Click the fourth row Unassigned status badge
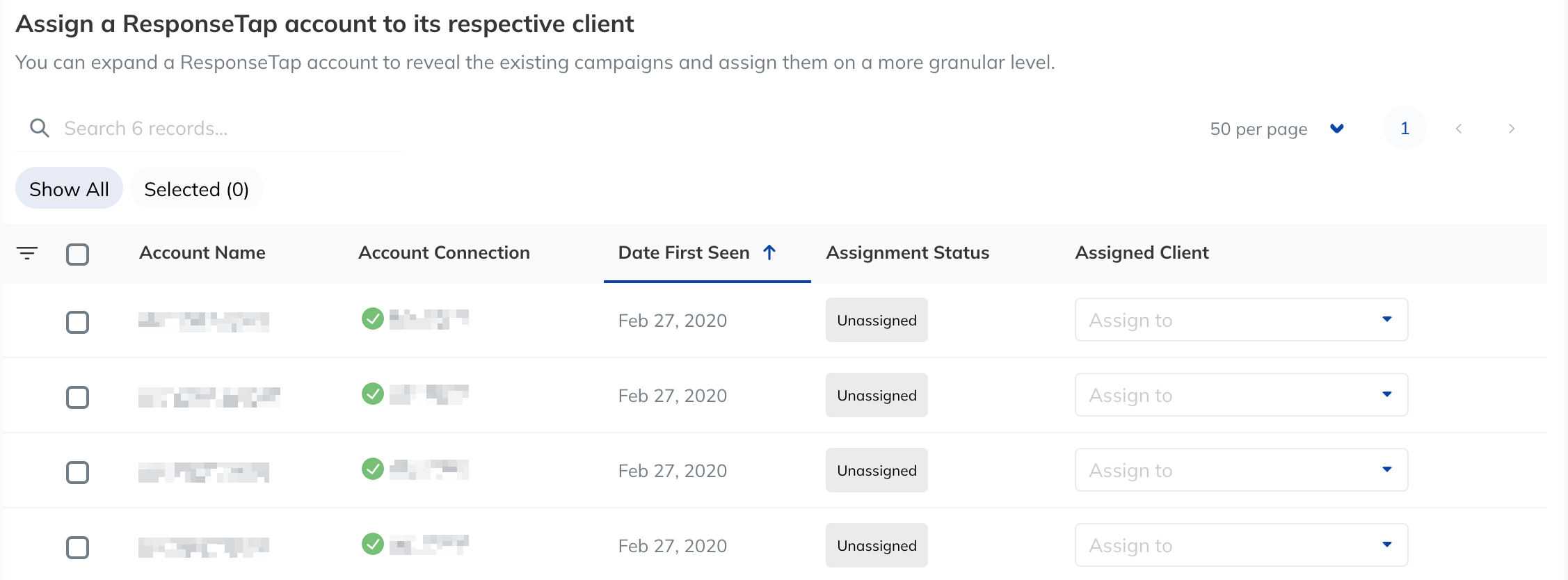This screenshot has height=580, width=1568. click(877, 545)
